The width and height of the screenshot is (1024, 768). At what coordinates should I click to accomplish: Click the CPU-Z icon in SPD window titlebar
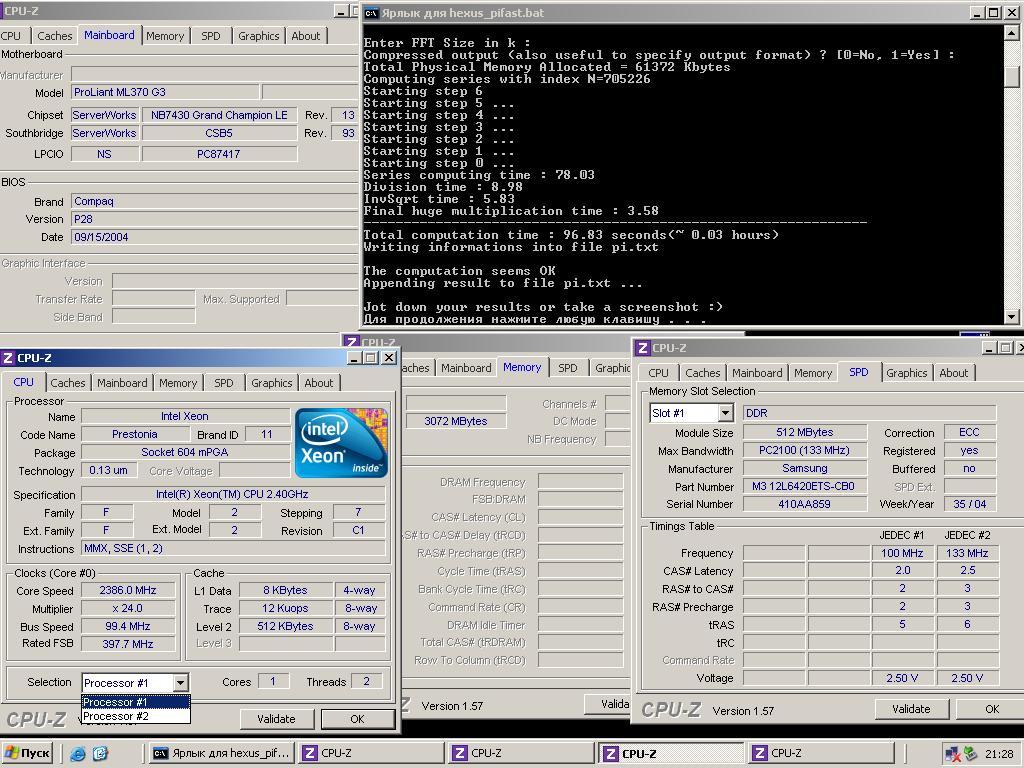click(x=642, y=348)
